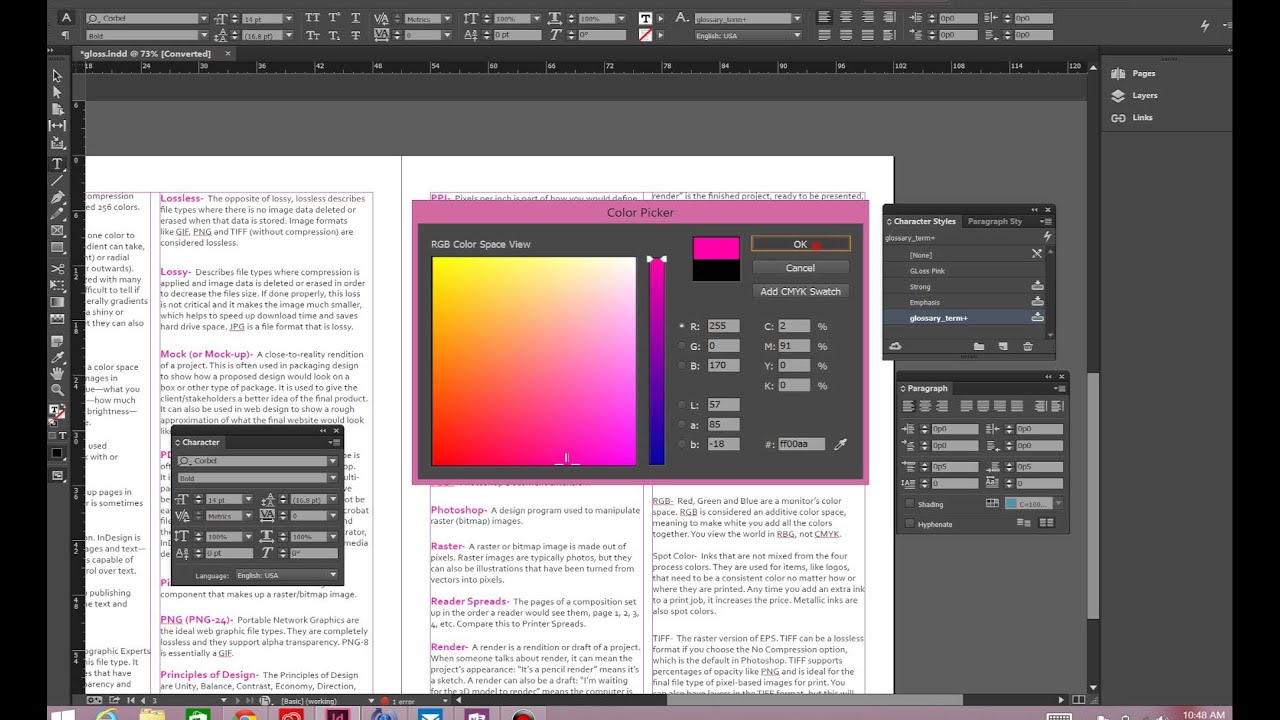Viewport: 1280px width, 720px height.
Task: Click the vertical hue slider strip
Action: pos(657,361)
